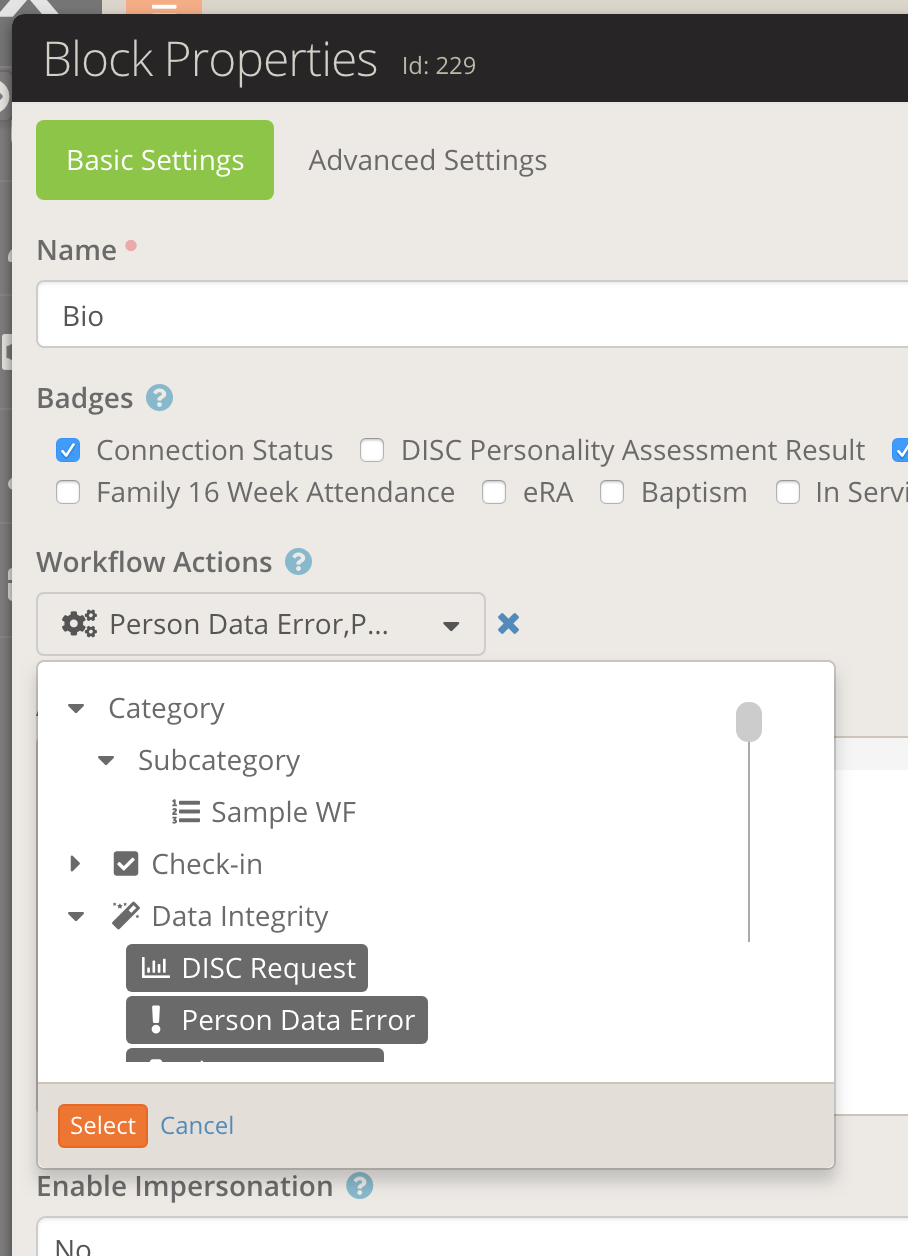Open the Enable Impersonation help icon
Image resolution: width=908 pixels, height=1256 pixels.
coord(357,1186)
